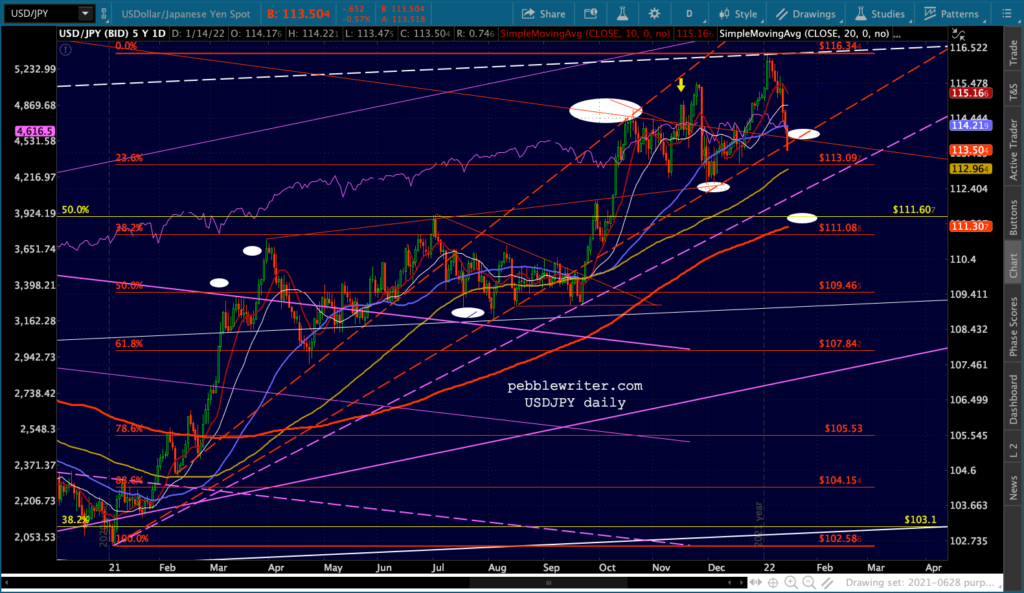Click the crosshair pan icon at bottom
This screenshot has height=593, width=1024.
(x=773, y=583)
